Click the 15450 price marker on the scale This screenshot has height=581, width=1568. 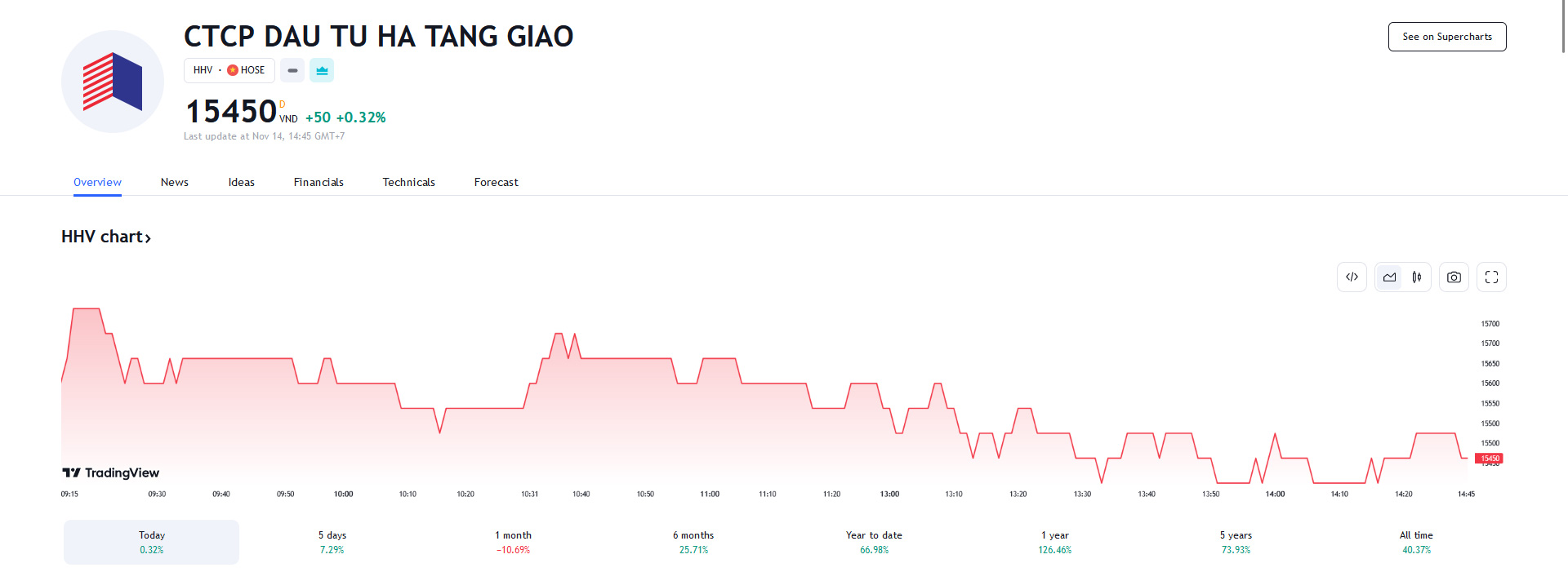click(x=1490, y=458)
